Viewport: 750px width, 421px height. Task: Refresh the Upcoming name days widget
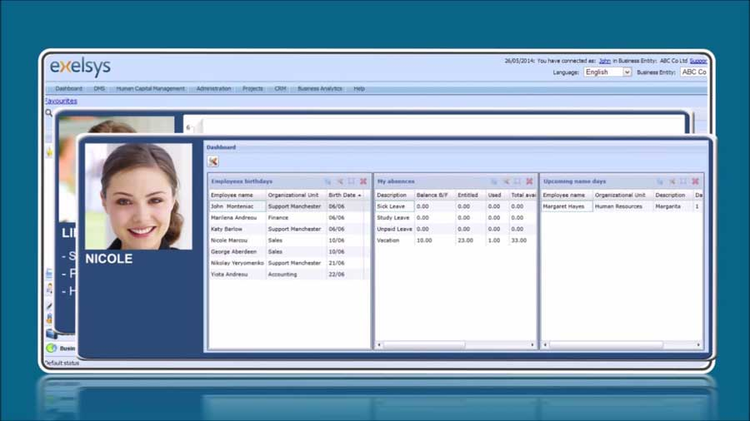pos(660,181)
